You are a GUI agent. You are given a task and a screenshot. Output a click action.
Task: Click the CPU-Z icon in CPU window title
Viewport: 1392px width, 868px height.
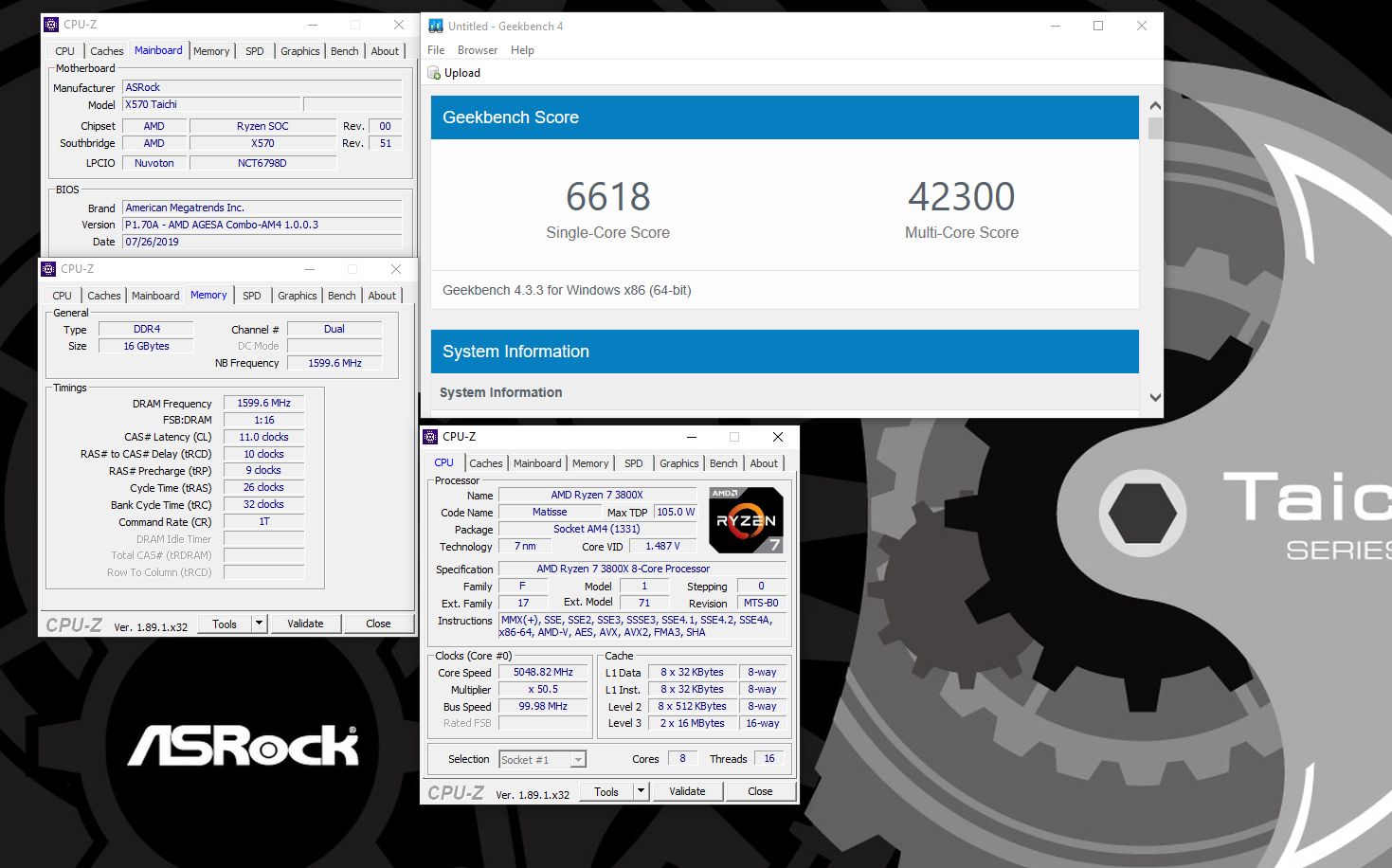[430, 437]
